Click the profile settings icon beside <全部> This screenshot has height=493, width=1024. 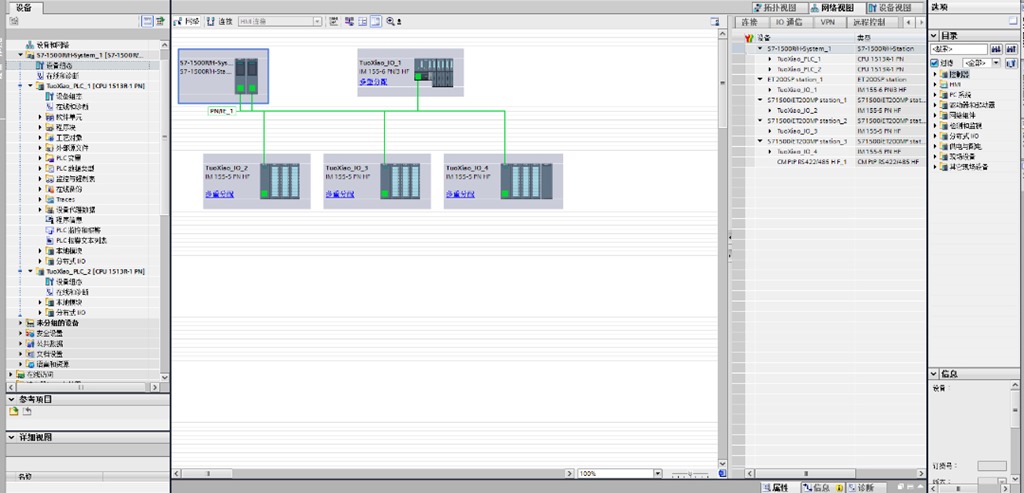[1011, 63]
